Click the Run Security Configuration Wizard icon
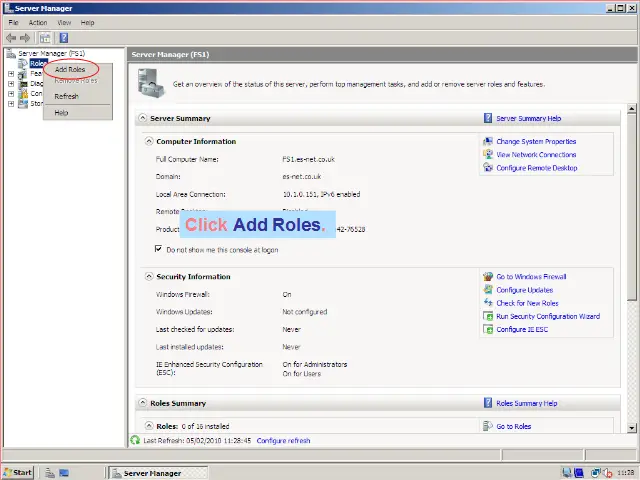This screenshot has height=480, width=640. [488, 316]
